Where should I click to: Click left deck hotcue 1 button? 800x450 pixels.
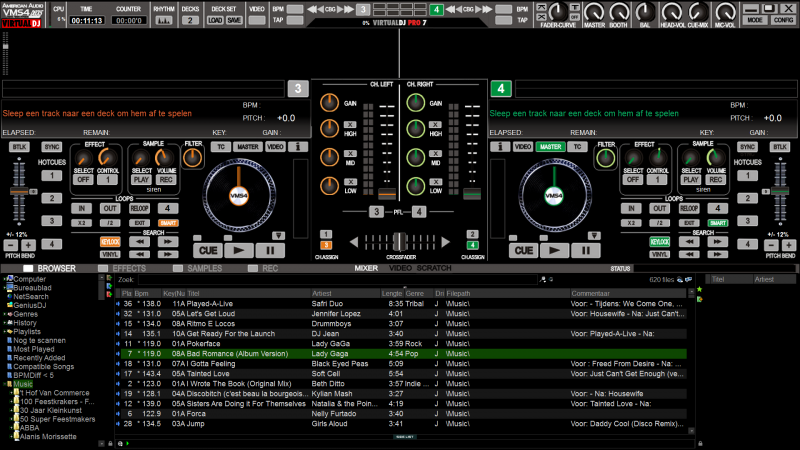coord(52,176)
